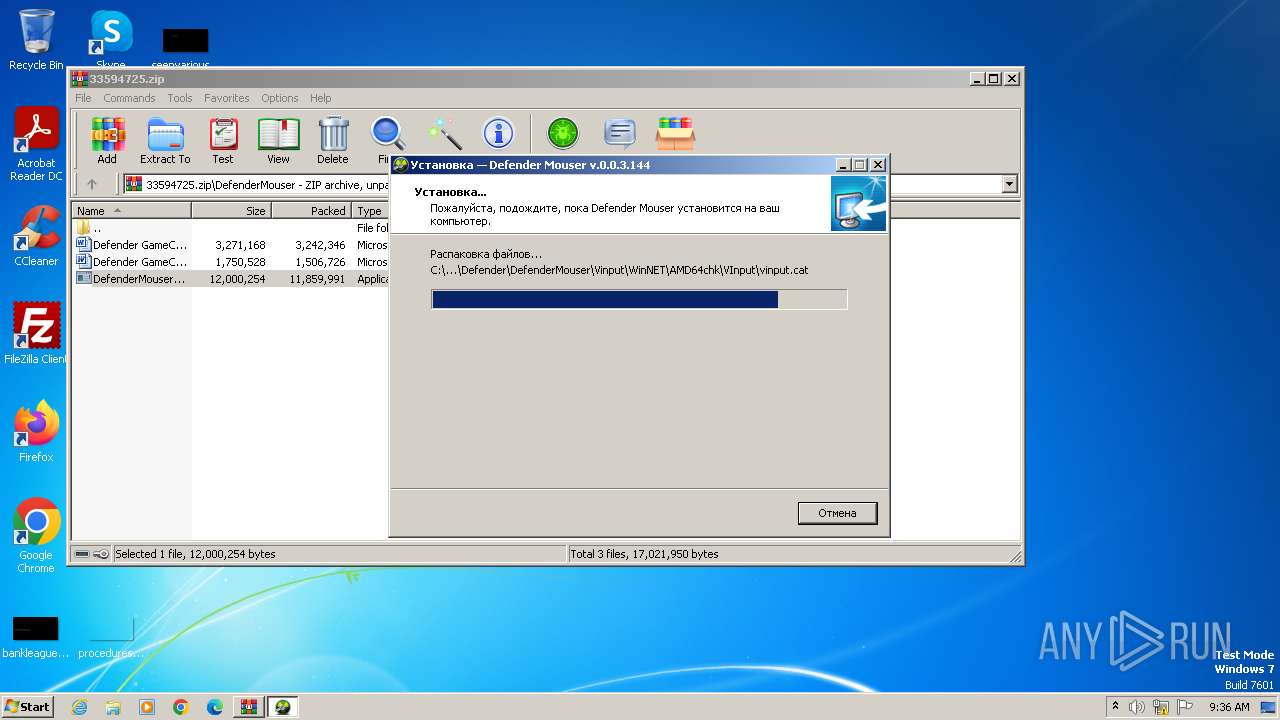
Task: Click the Отмена cancel button
Action: 837,513
